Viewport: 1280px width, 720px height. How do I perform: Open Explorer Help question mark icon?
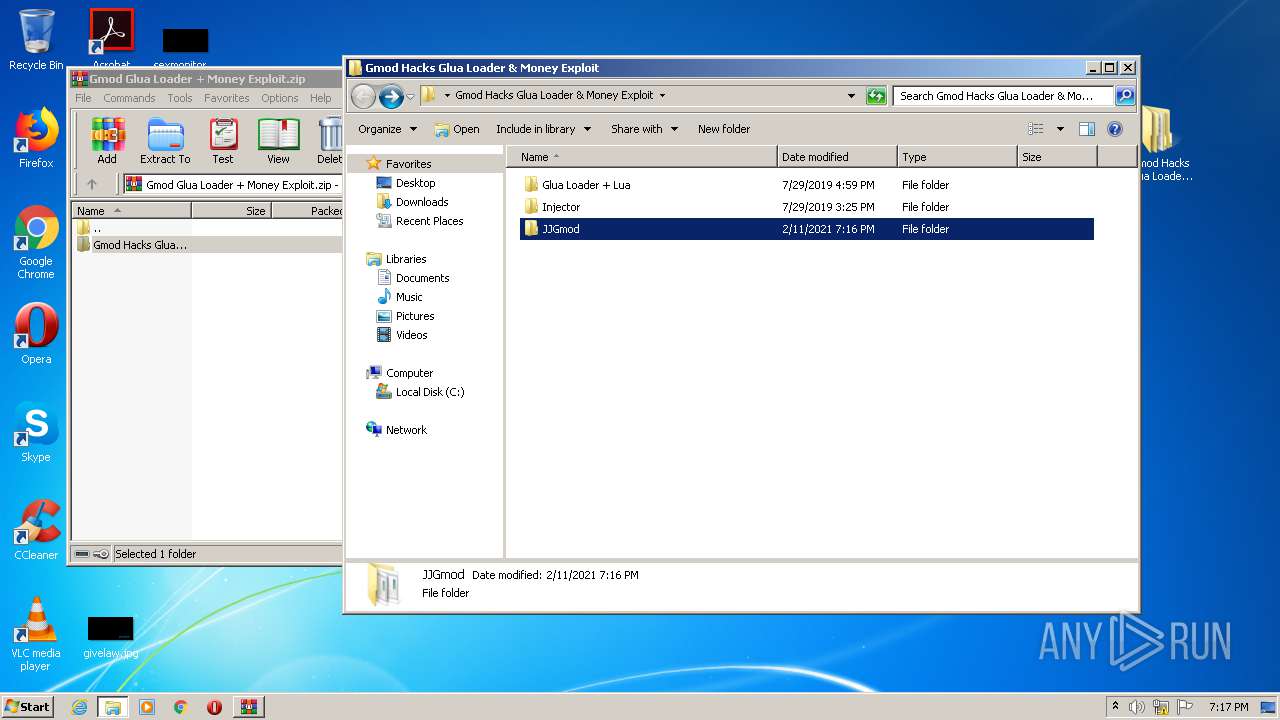1115,129
